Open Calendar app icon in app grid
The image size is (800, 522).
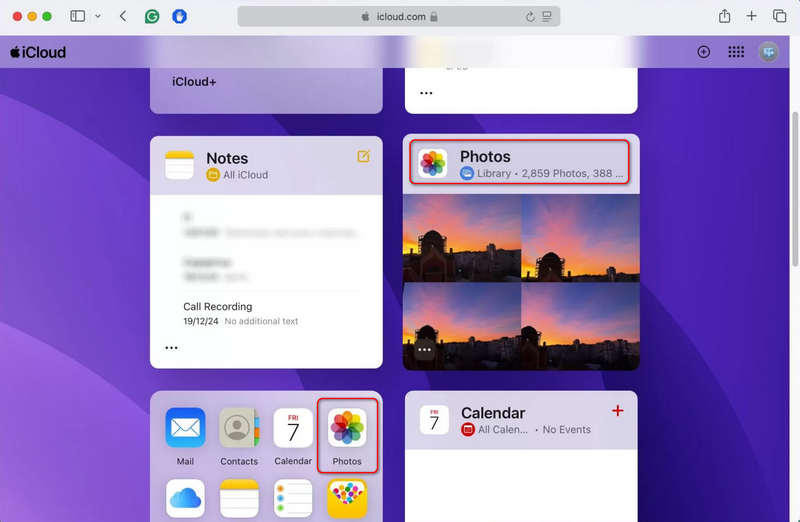coord(293,428)
